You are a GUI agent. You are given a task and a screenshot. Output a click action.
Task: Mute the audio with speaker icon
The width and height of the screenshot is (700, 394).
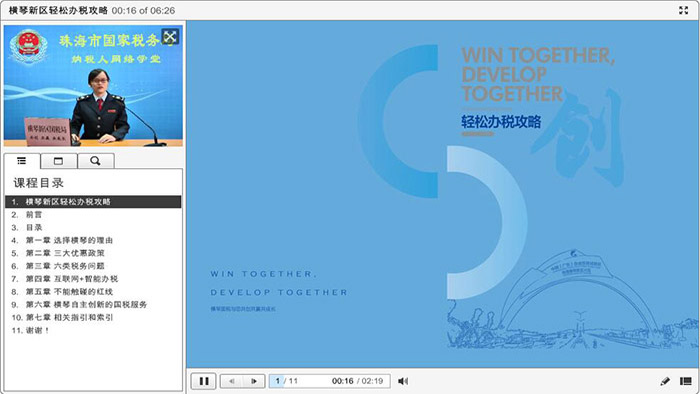(x=403, y=381)
